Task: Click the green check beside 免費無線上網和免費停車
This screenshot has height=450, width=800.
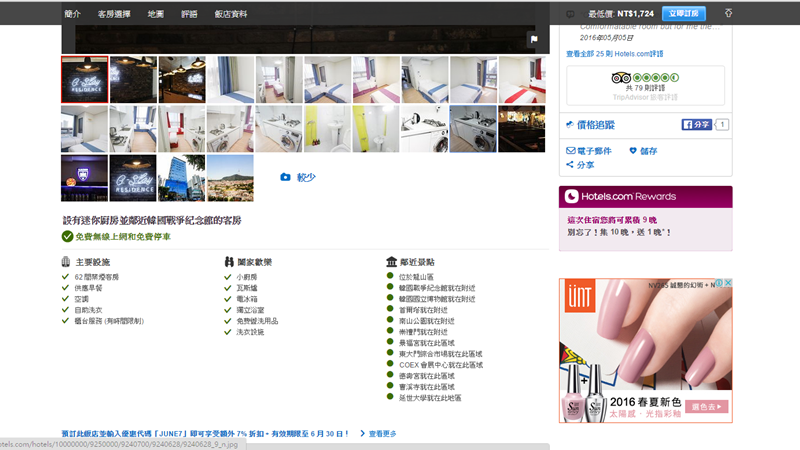Action: coord(67,236)
